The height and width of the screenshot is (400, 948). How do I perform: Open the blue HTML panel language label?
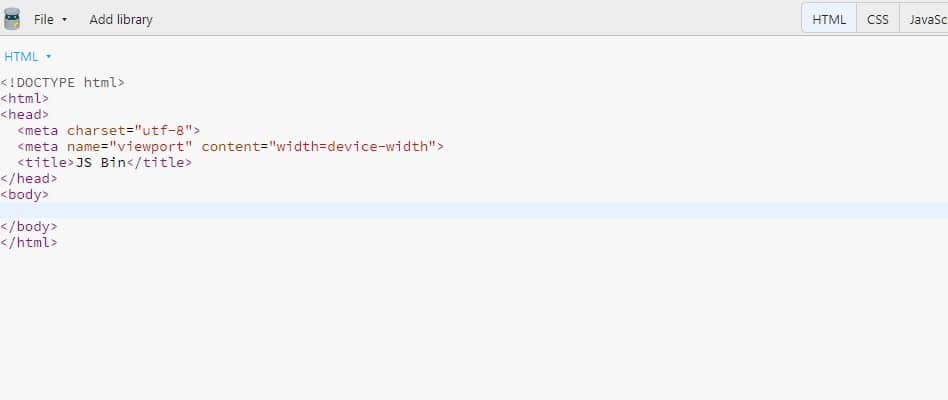point(21,57)
